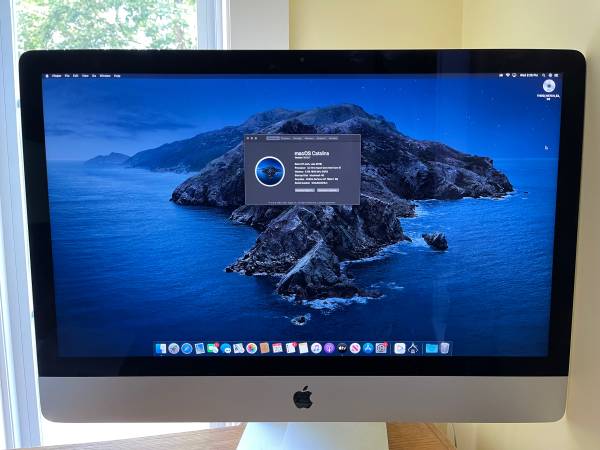600x450 pixels.
Task: Open Launchpad in the dock
Action: 174,348
